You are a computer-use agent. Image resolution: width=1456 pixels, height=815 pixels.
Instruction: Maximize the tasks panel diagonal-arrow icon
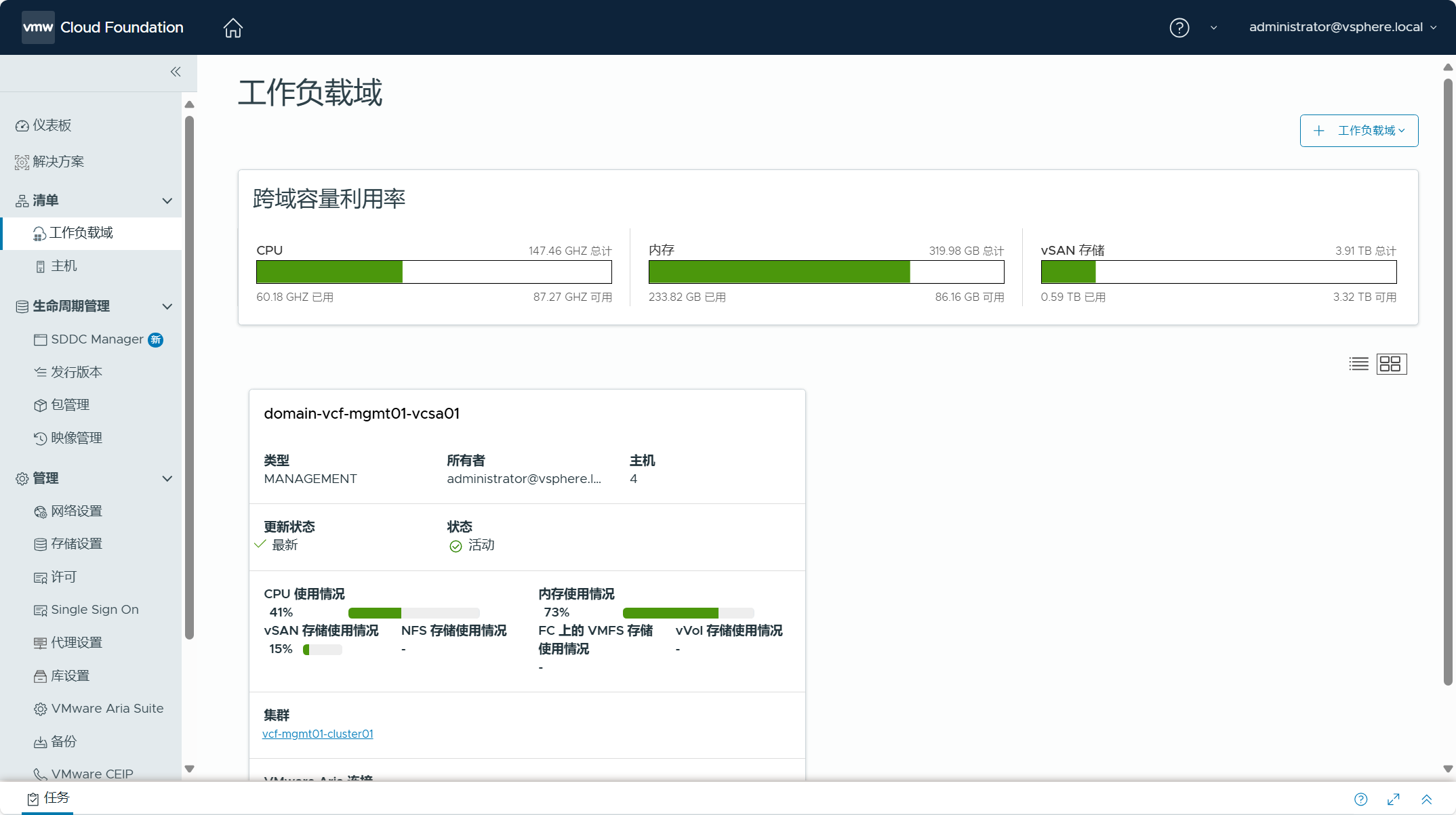coord(1394,799)
